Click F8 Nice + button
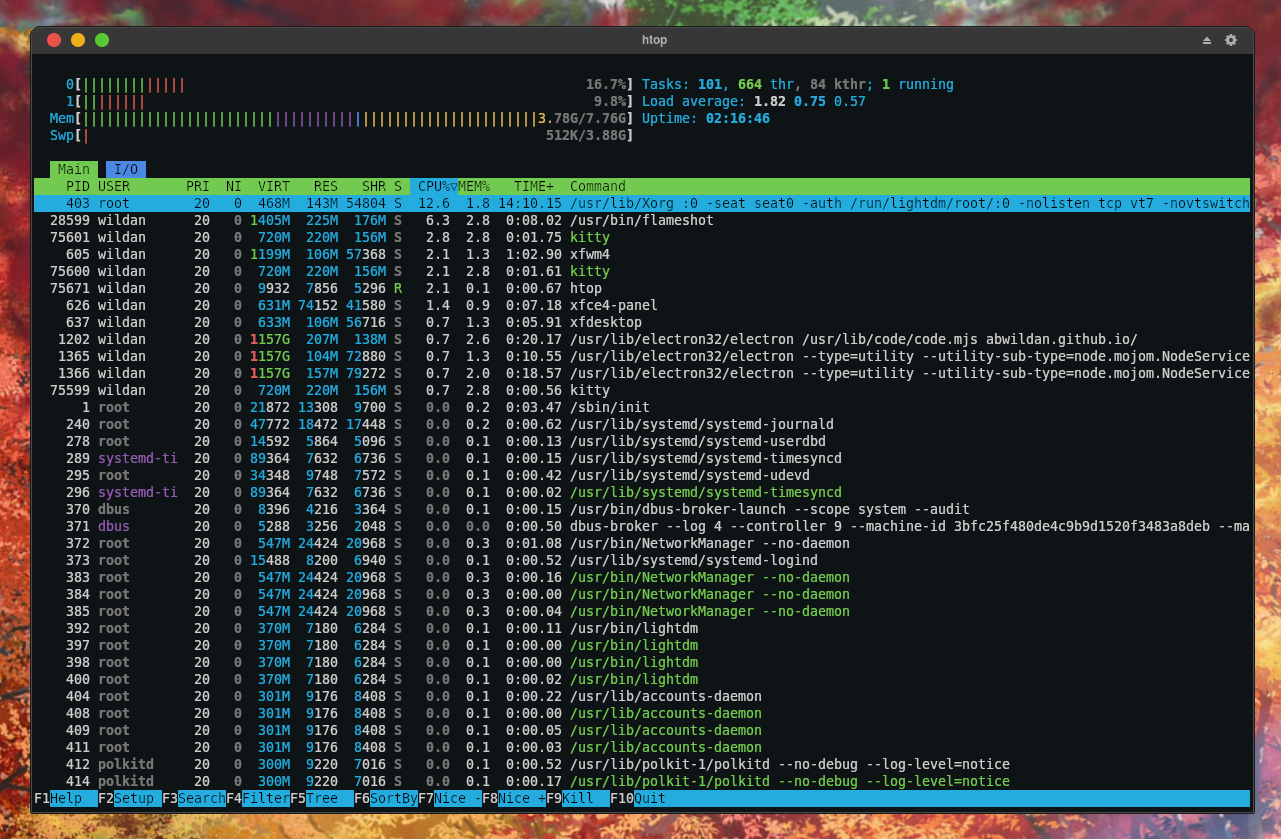1281x839 pixels. (x=514, y=798)
